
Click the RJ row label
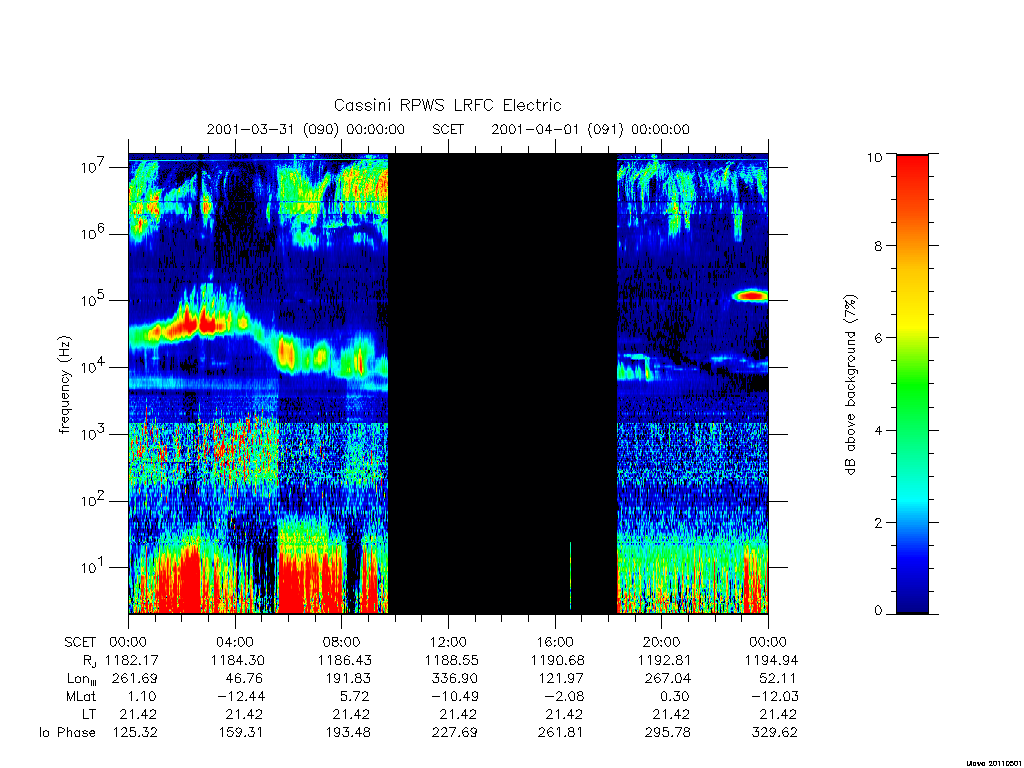click(x=89, y=660)
